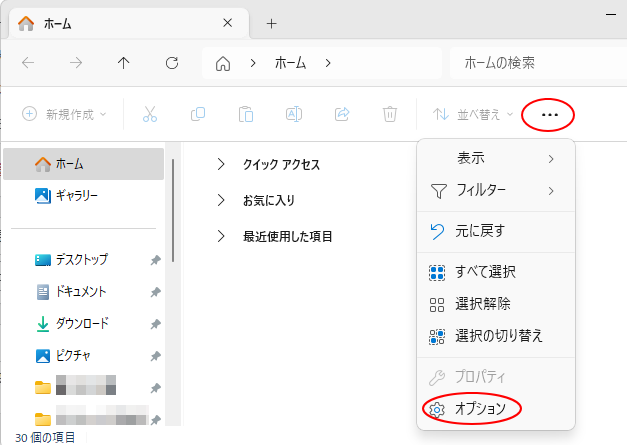Expand the 最近使用した項目 section
The height and width of the screenshot is (445, 627).
coord(221,236)
